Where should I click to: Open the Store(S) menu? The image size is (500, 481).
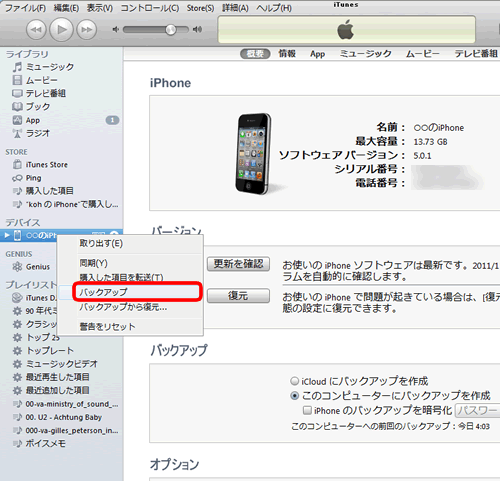point(200,8)
